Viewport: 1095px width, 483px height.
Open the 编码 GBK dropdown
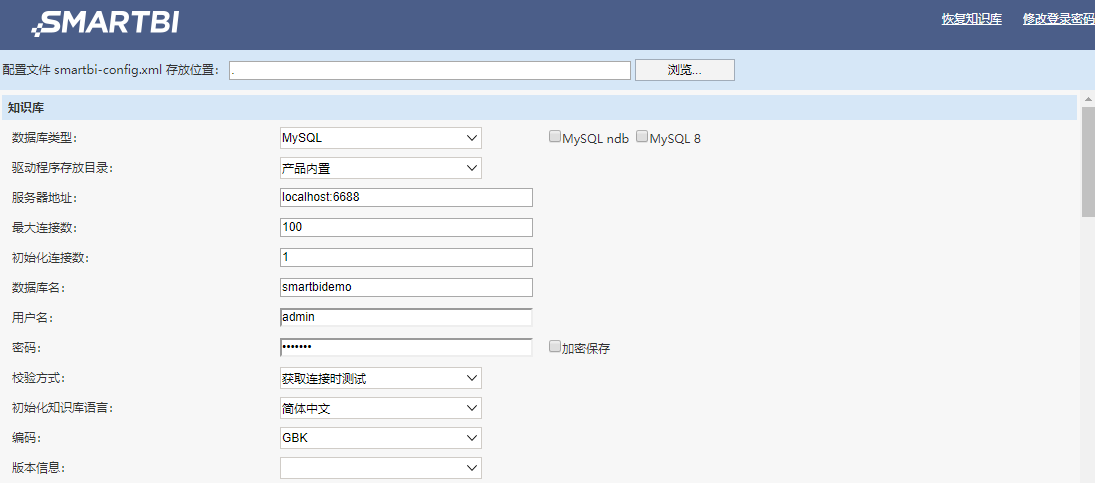pyautogui.click(x=381, y=438)
